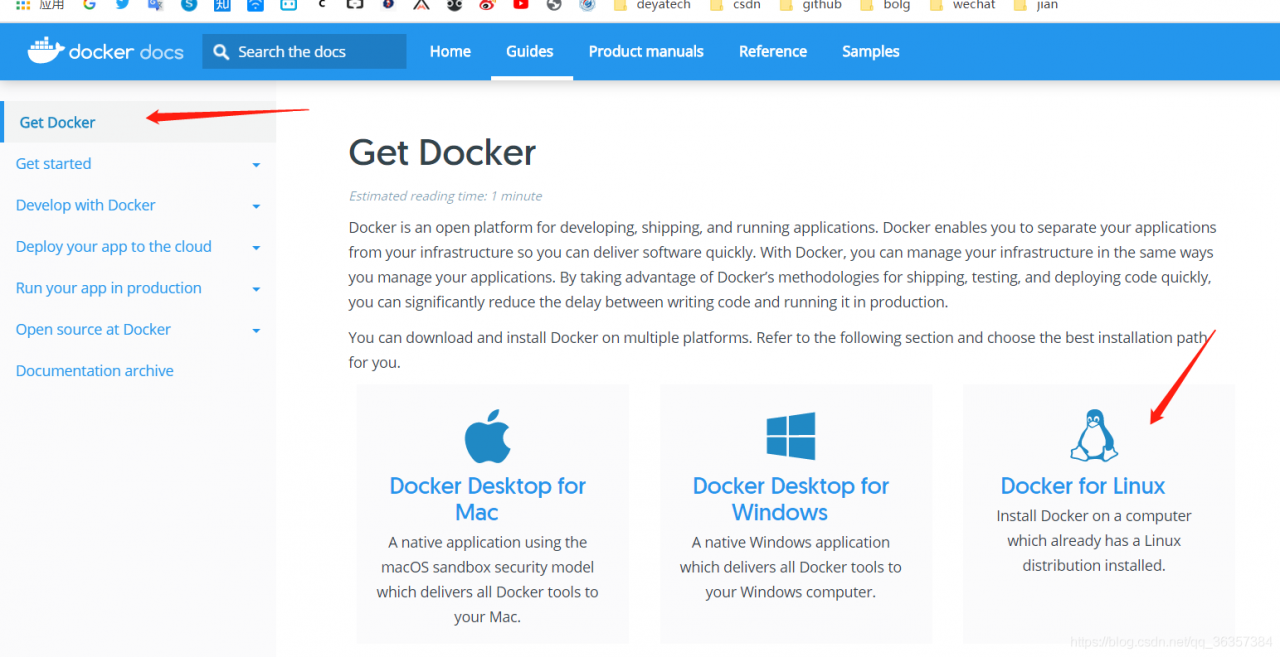
Task: Click the search magnifier icon
Action: click(222, 52)
